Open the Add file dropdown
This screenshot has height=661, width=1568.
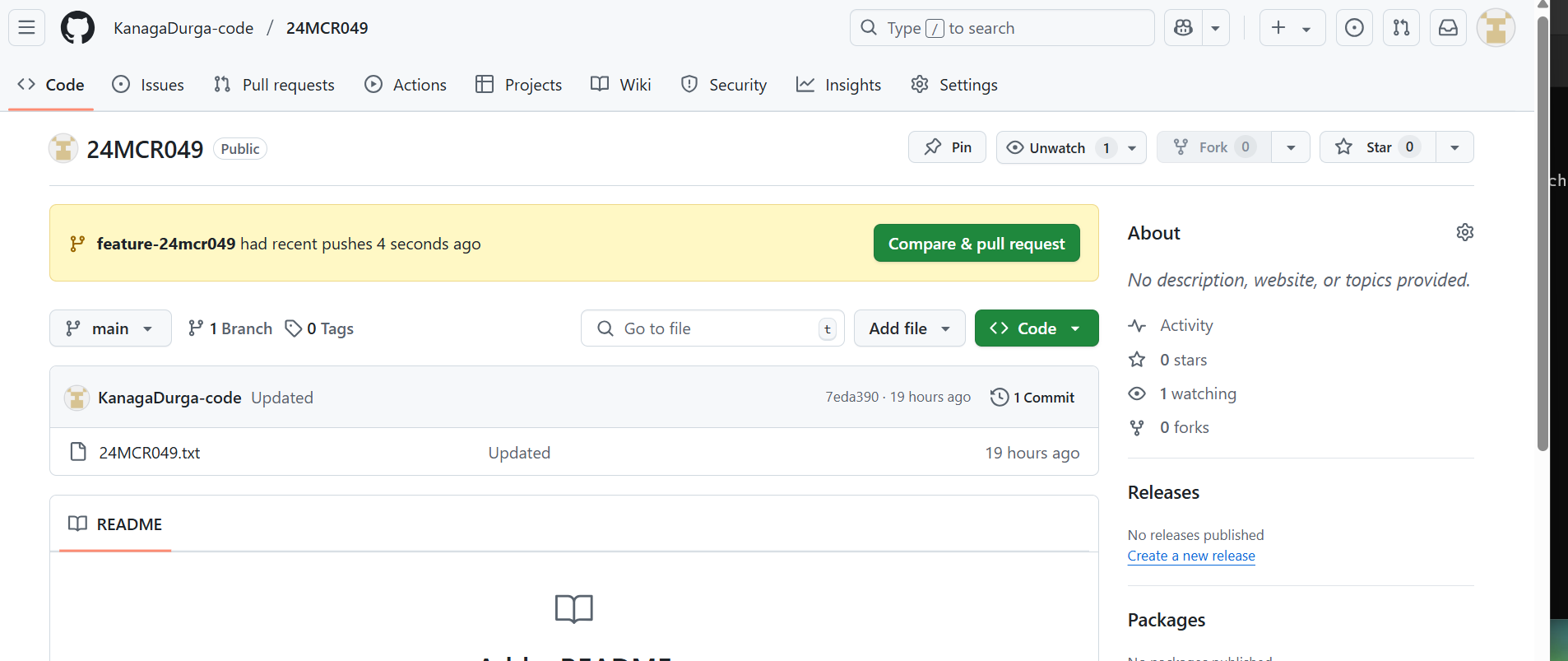coord(909,328)
